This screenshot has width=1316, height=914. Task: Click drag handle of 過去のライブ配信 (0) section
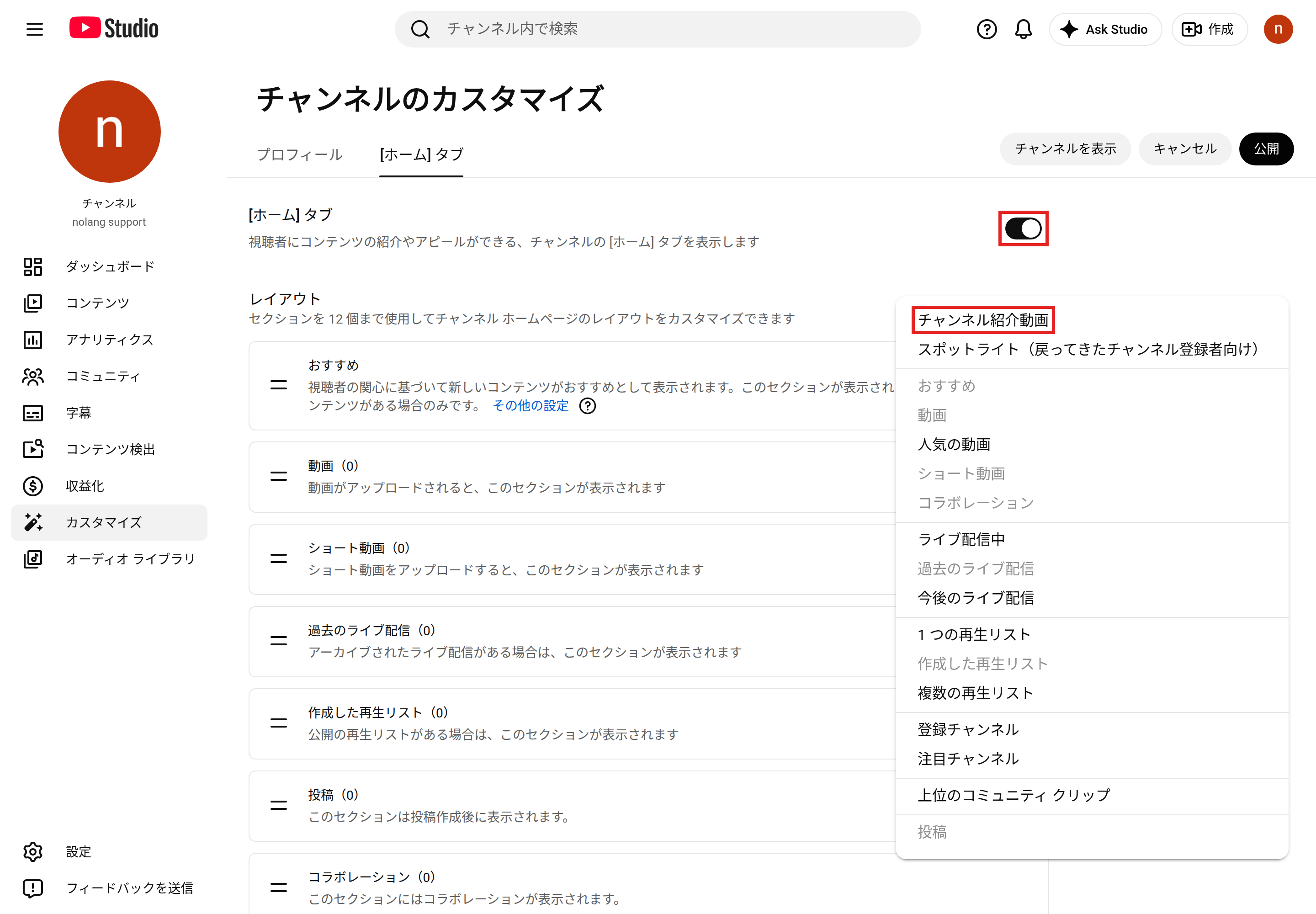[x=278, y=641]
